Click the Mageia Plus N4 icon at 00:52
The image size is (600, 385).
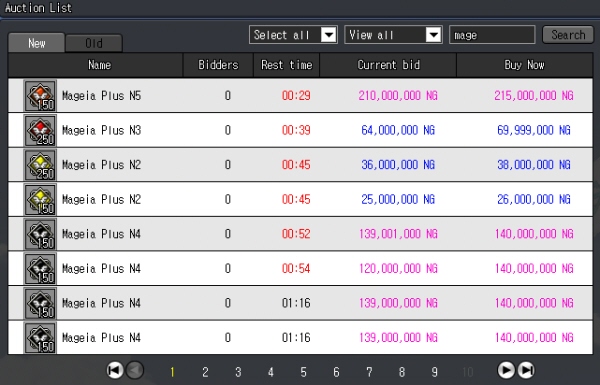pyautogui.click(x=40, y=234)
